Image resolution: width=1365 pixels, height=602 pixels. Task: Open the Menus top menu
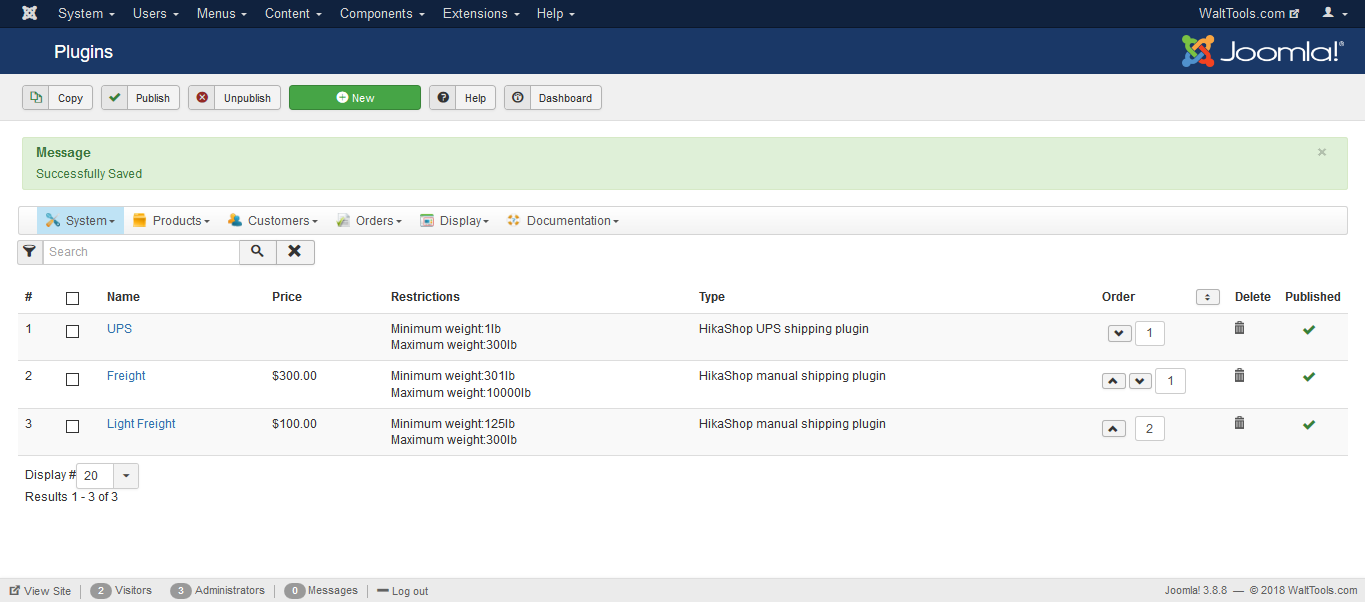[x=222, y=13]
